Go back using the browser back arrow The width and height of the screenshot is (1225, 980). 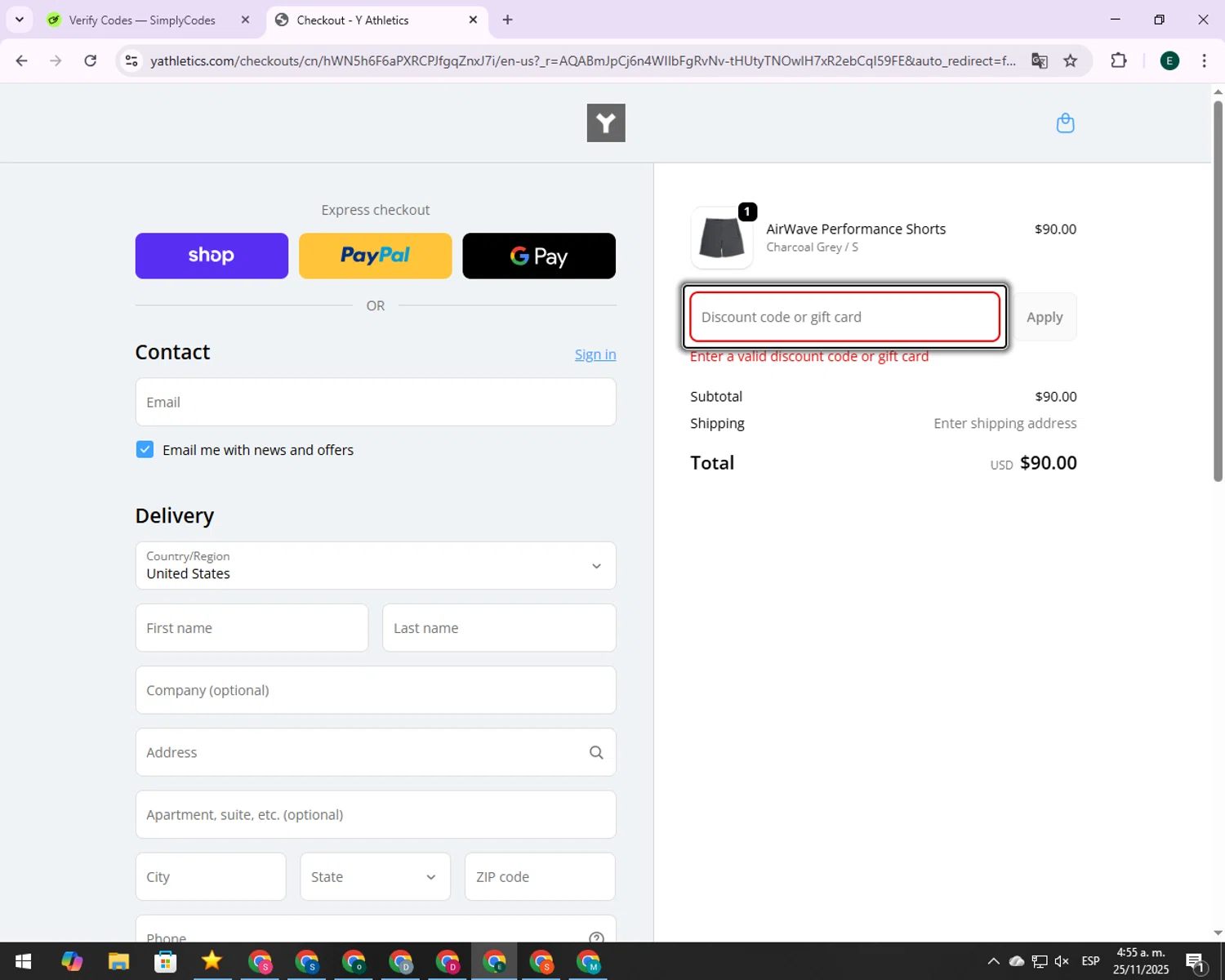pyautogui.click(x=22, y=61)
